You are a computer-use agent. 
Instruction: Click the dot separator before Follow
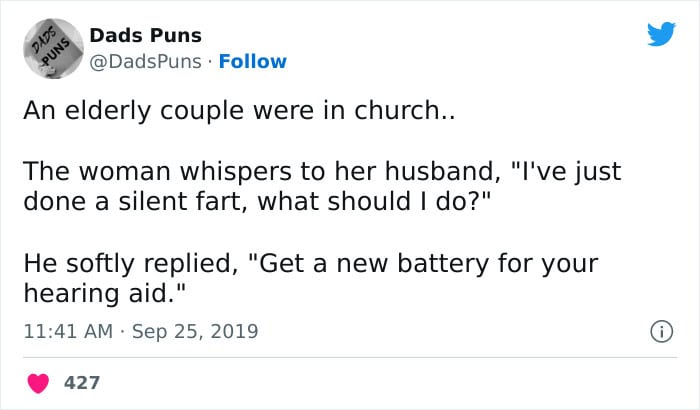[210, 62]
